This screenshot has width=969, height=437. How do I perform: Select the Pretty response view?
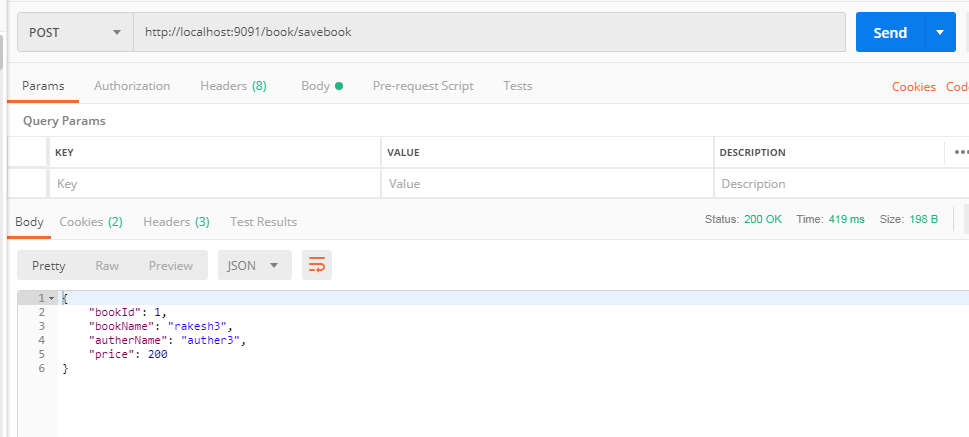tap(49, 265)
